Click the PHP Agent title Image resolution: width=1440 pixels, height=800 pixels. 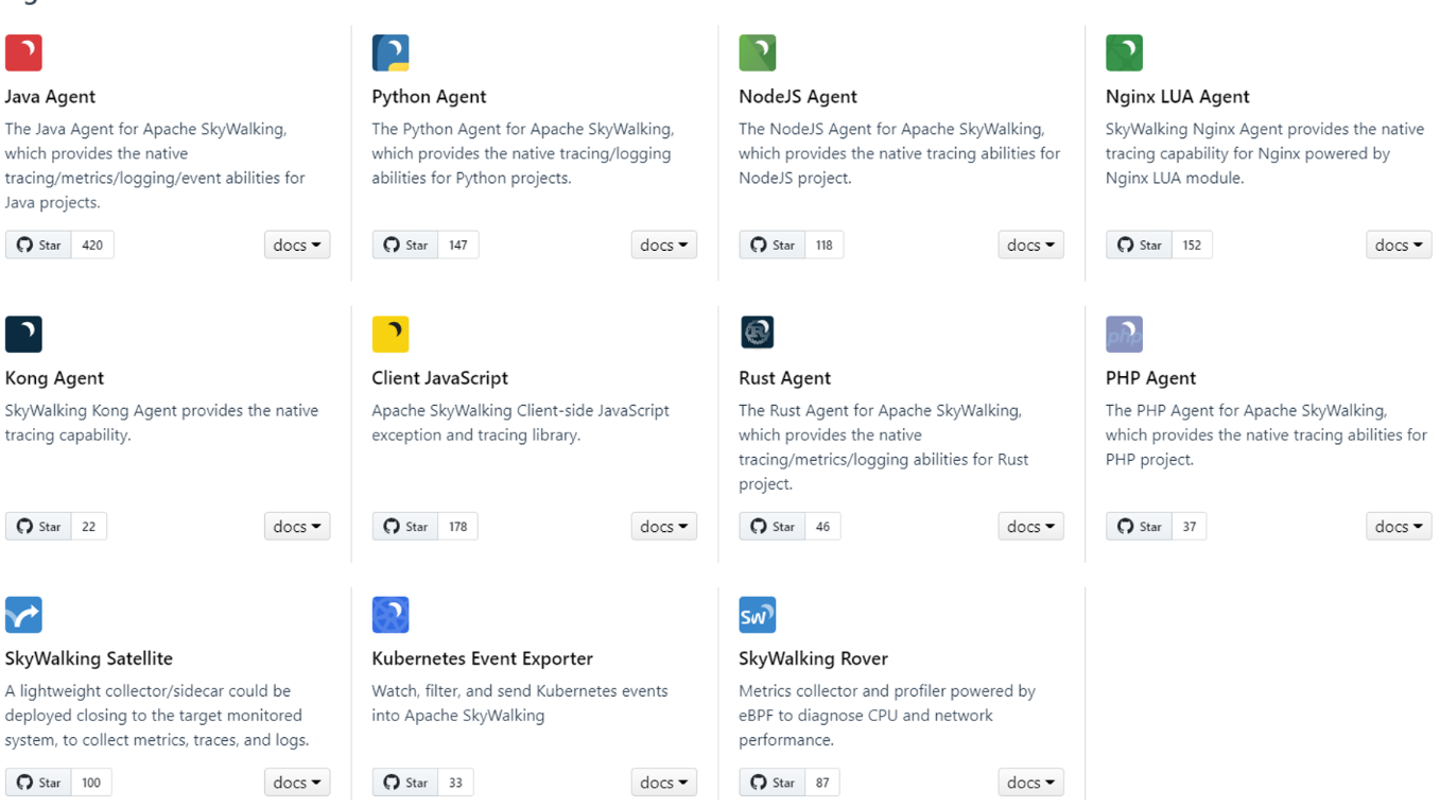tap(1151, 378)
